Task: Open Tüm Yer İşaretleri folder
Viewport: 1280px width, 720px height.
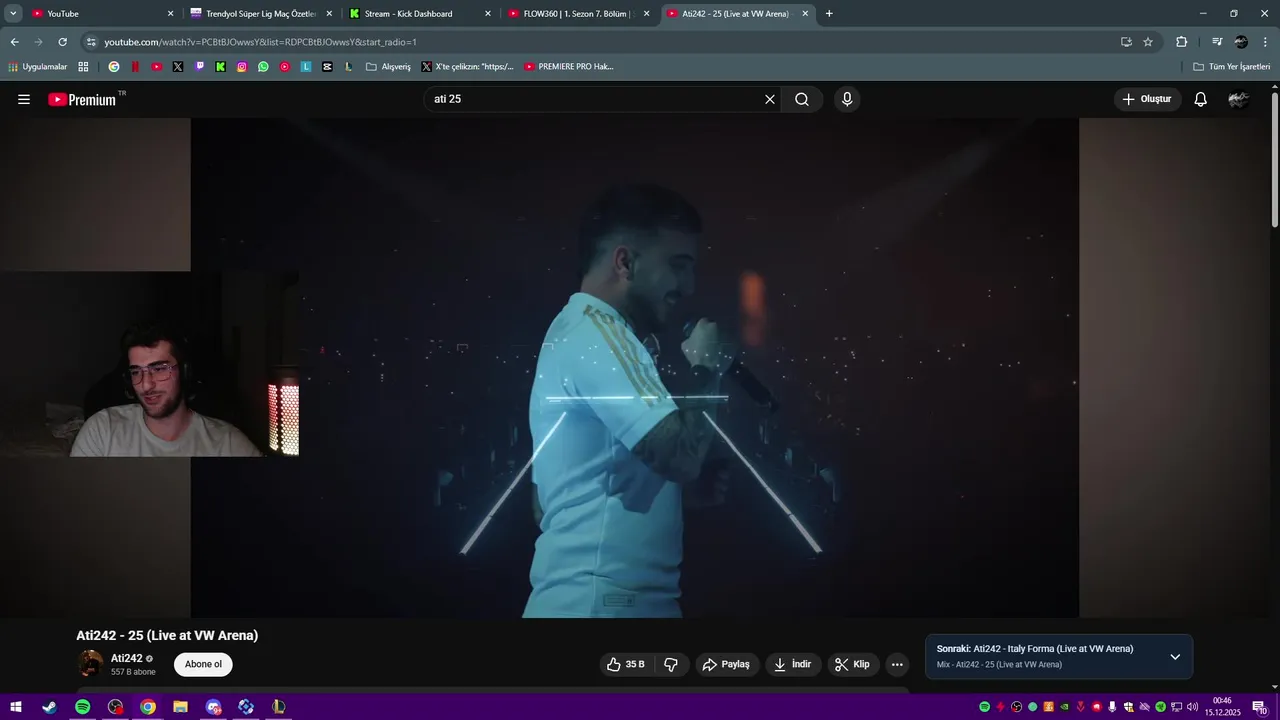Action: pyautogui.click(x=1232, y=67)
